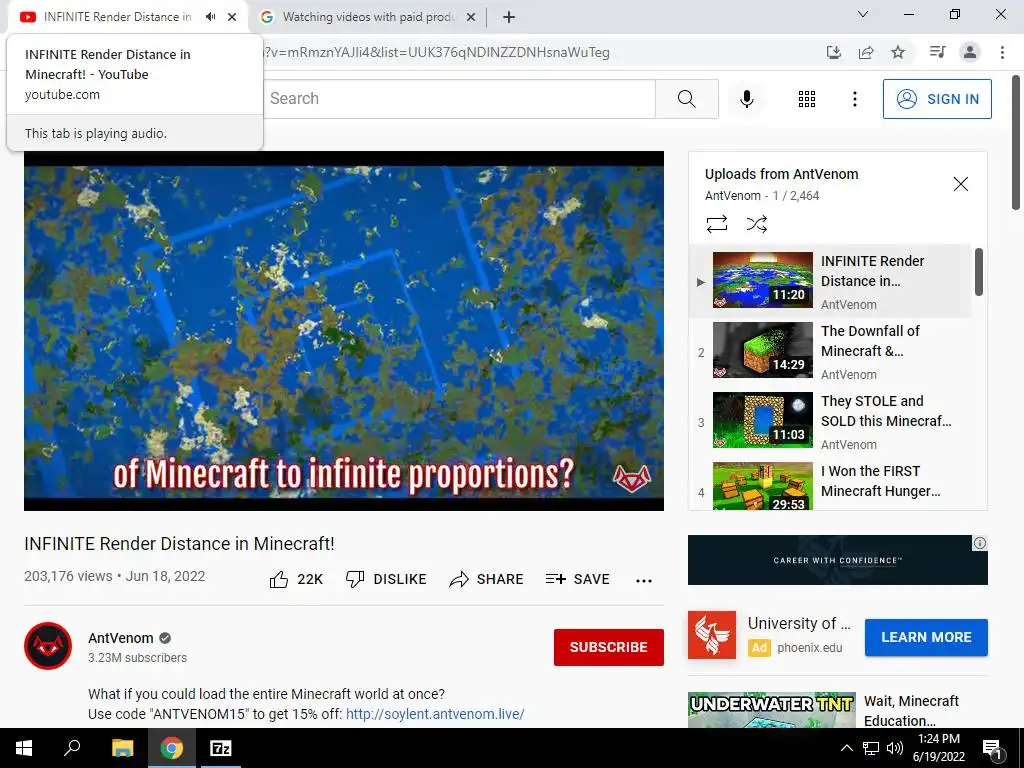
Task: Click the video player area
Action: (344, 331)
